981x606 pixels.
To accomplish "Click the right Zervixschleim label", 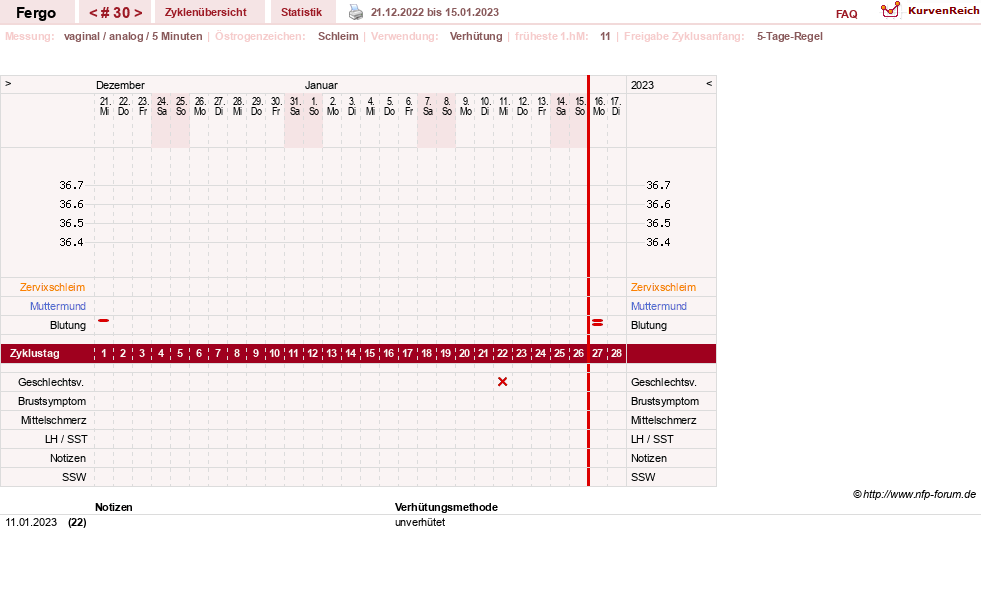I will click(x=663, y=287).
